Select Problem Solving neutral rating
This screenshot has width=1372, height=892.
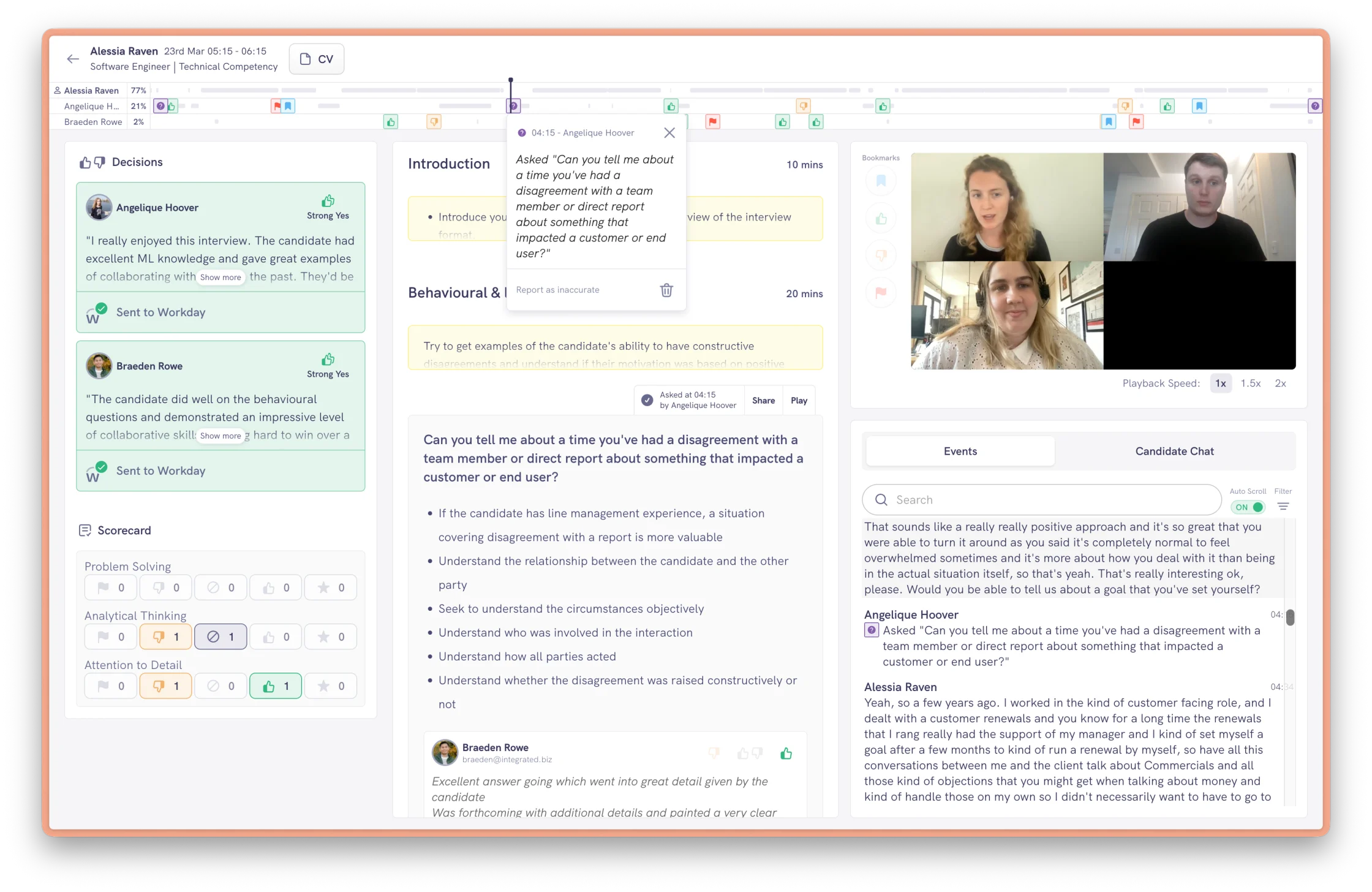click(x=221, y=588)
